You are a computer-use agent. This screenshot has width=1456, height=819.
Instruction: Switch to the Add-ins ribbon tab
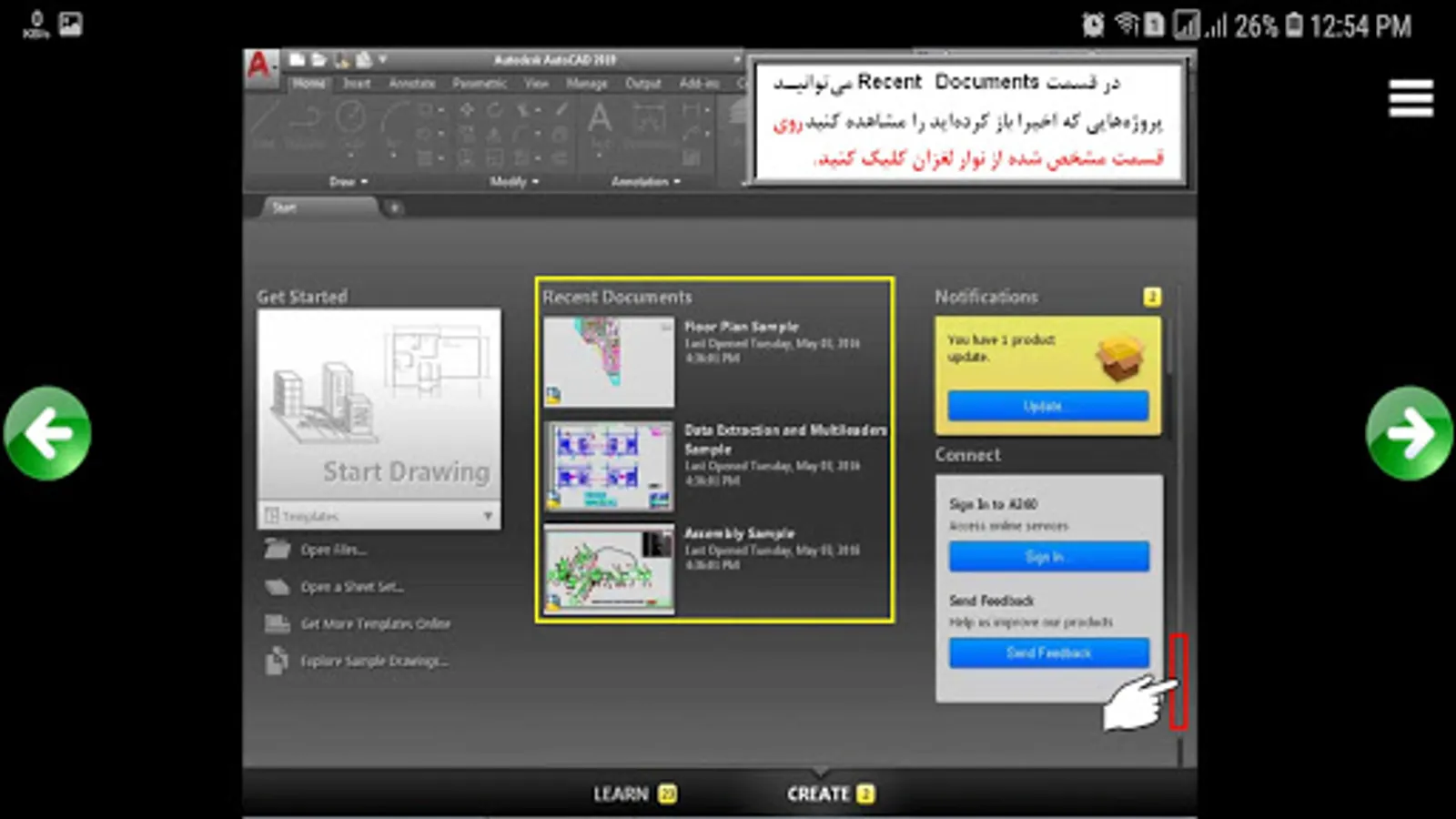(699, 84)
